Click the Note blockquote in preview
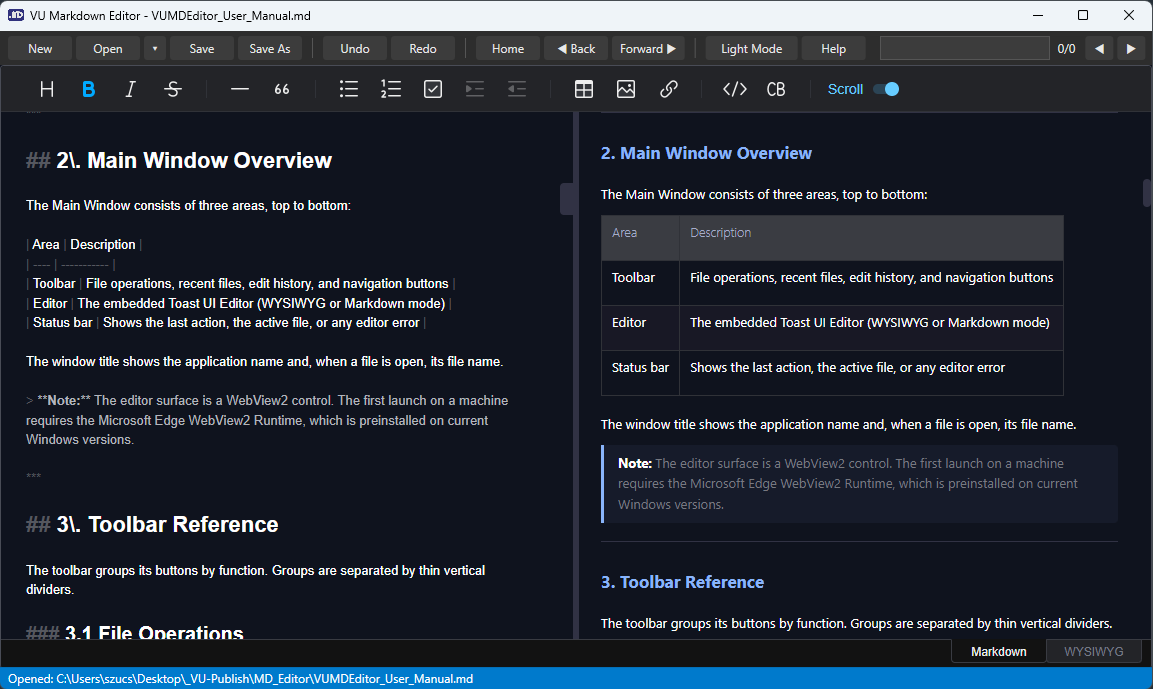The height and width of the screenshot is (689, 1153). pyautogui.click(x=859, y=484)
